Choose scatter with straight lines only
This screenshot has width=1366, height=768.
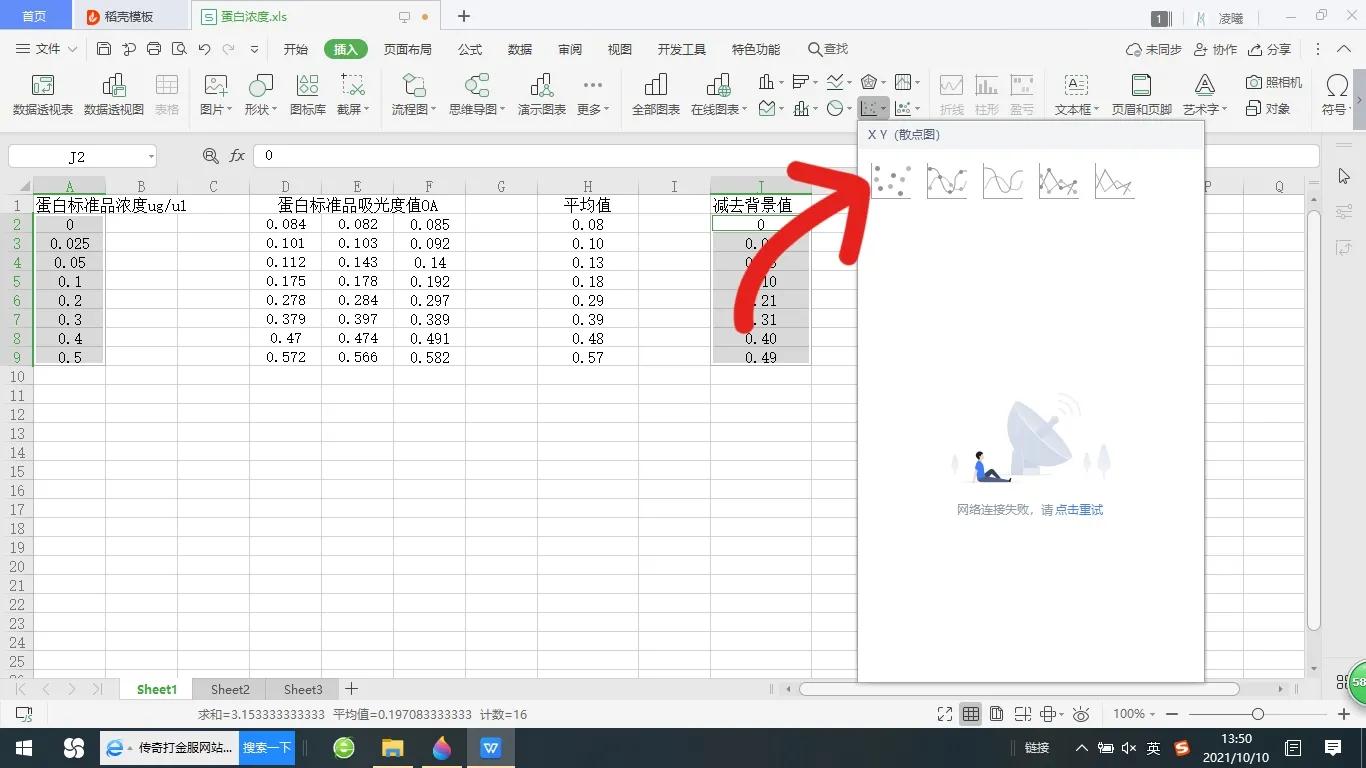tap(1114, 181)
